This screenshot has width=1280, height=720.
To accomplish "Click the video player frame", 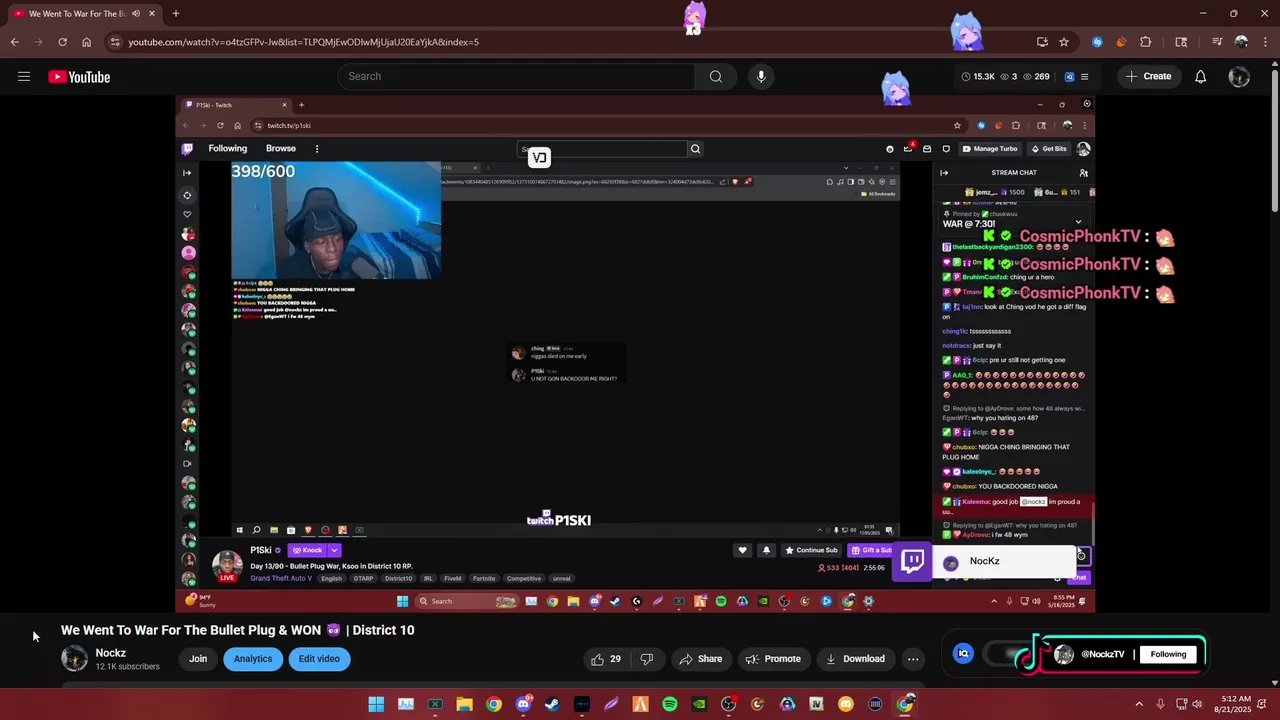I will [635, 354].
